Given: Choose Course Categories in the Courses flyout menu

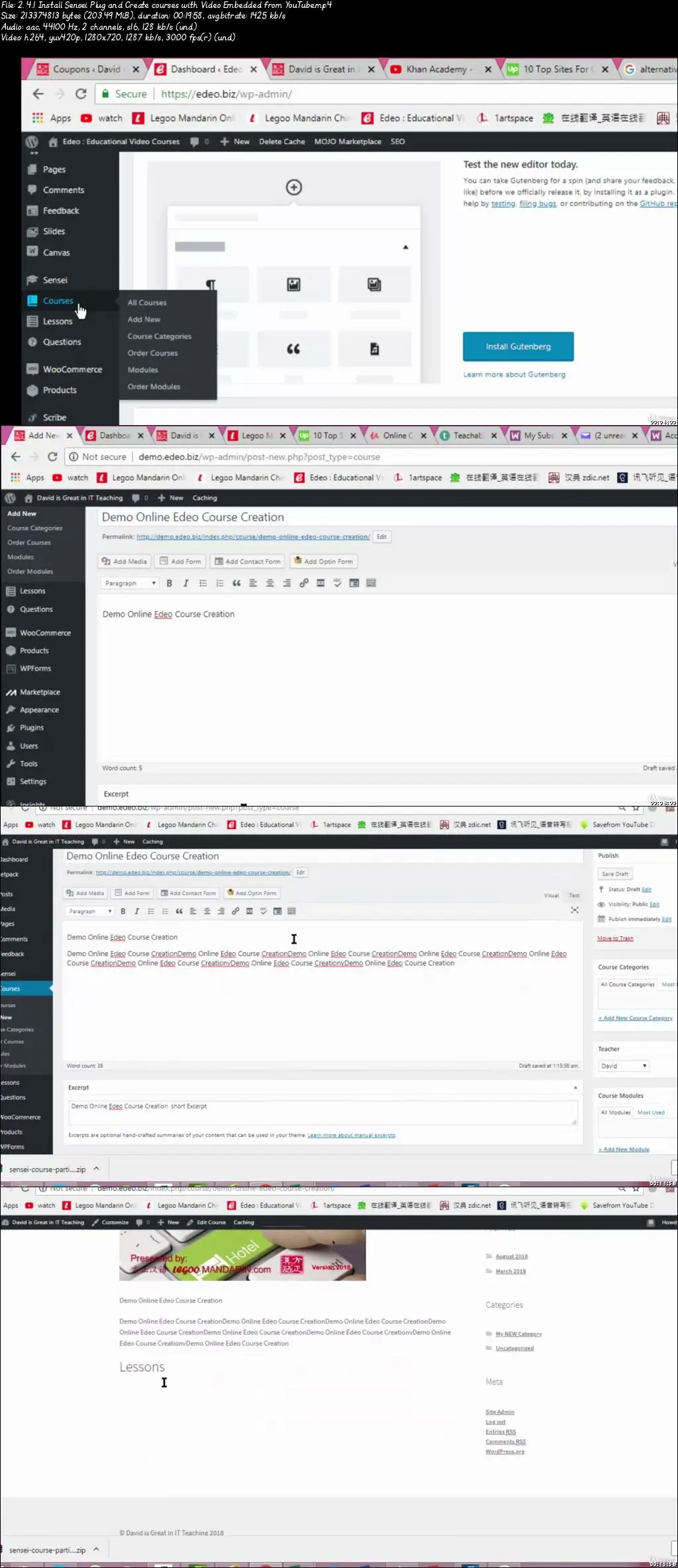Looking at the screenshot, I should (160, 336).
